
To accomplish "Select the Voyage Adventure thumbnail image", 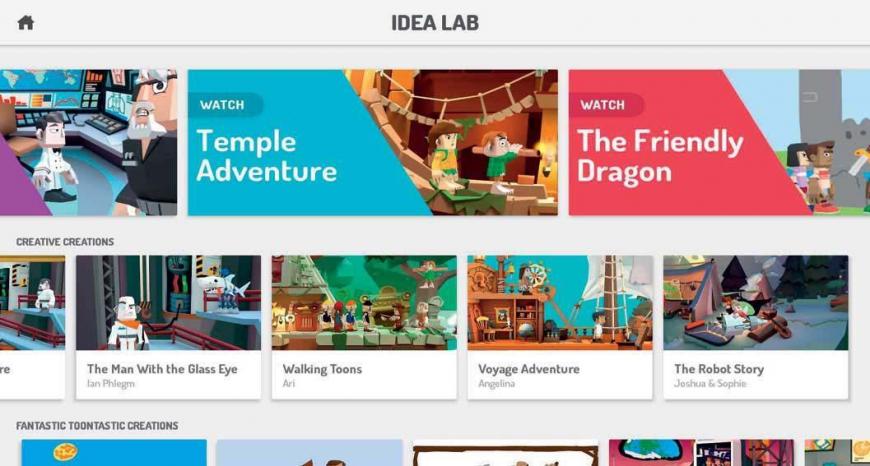I will coord(560,303).
